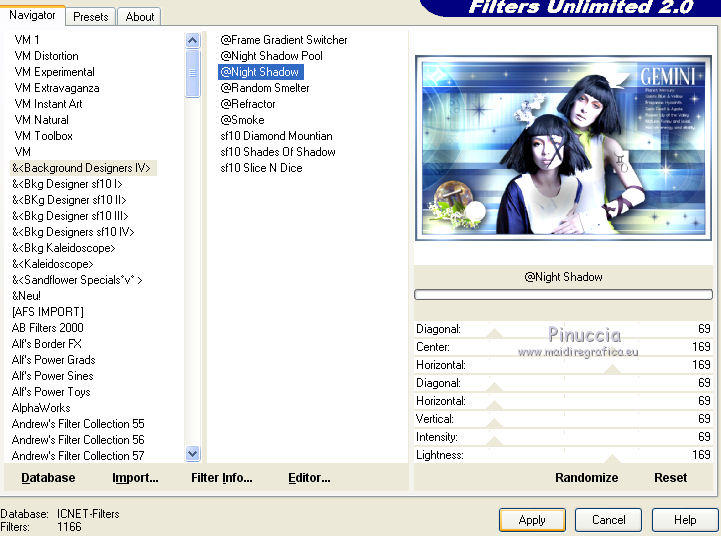Choose the @Smoke filter
The width and height of the screenshot is (721, 536).
242,120
